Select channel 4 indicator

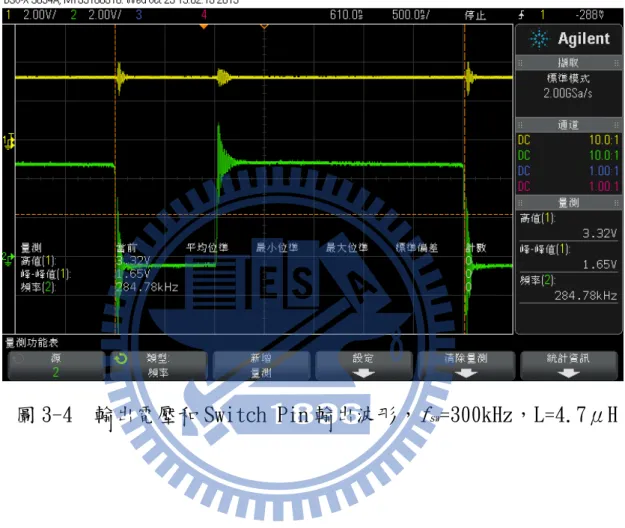[204, 15]
